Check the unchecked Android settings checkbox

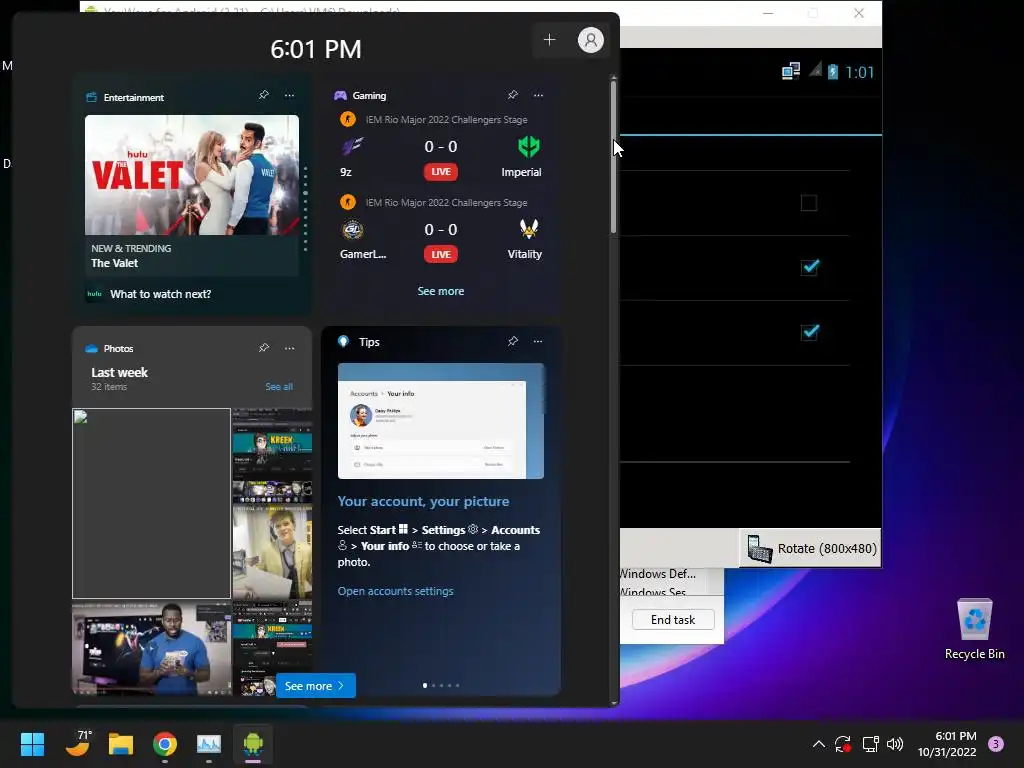click(808, 203)
